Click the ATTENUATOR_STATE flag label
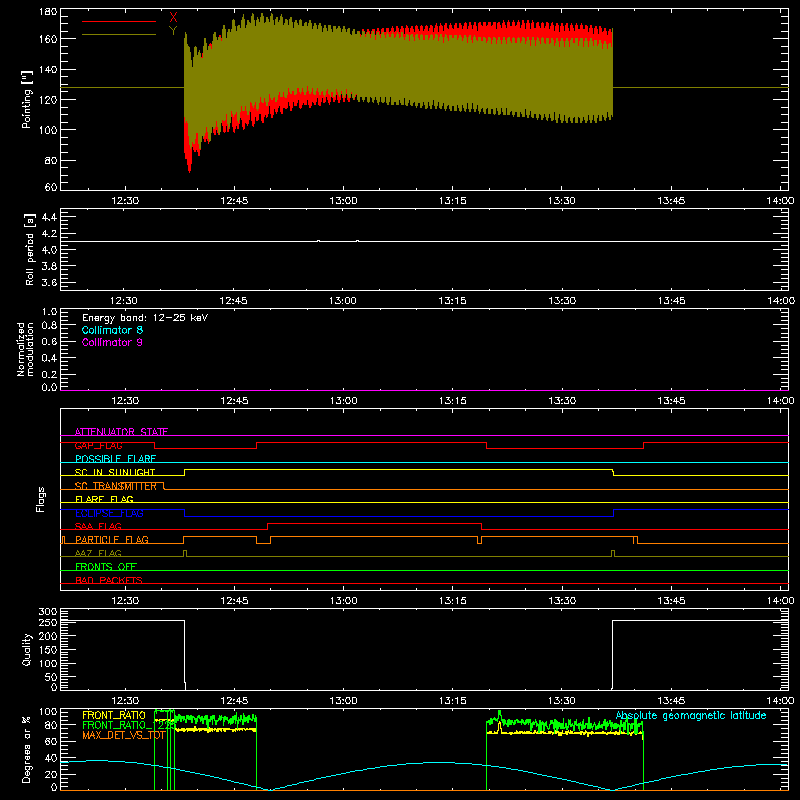The height and width of the screenshot is (800, 800). tap(121, 432)
